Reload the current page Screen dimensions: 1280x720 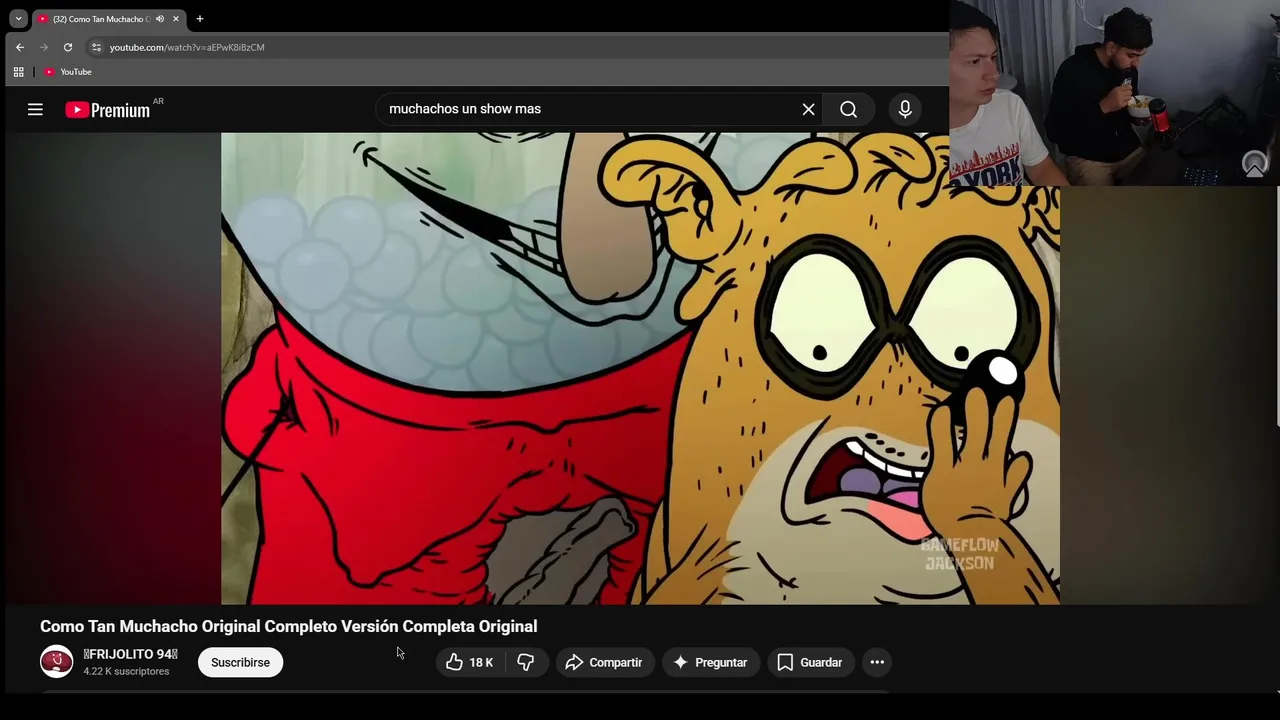(68, 47)
